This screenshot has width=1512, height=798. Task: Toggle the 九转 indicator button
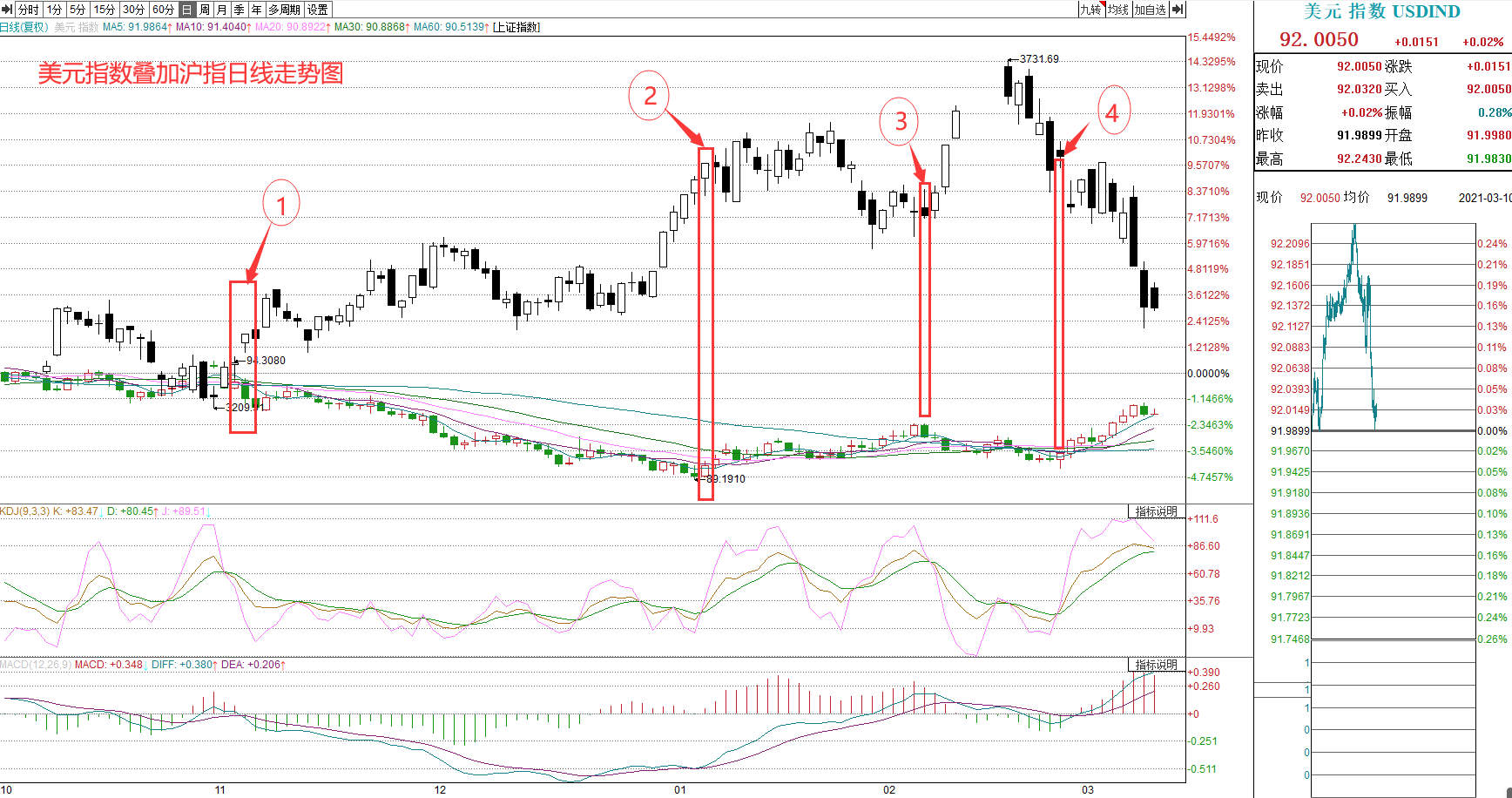coord(1090,10)
